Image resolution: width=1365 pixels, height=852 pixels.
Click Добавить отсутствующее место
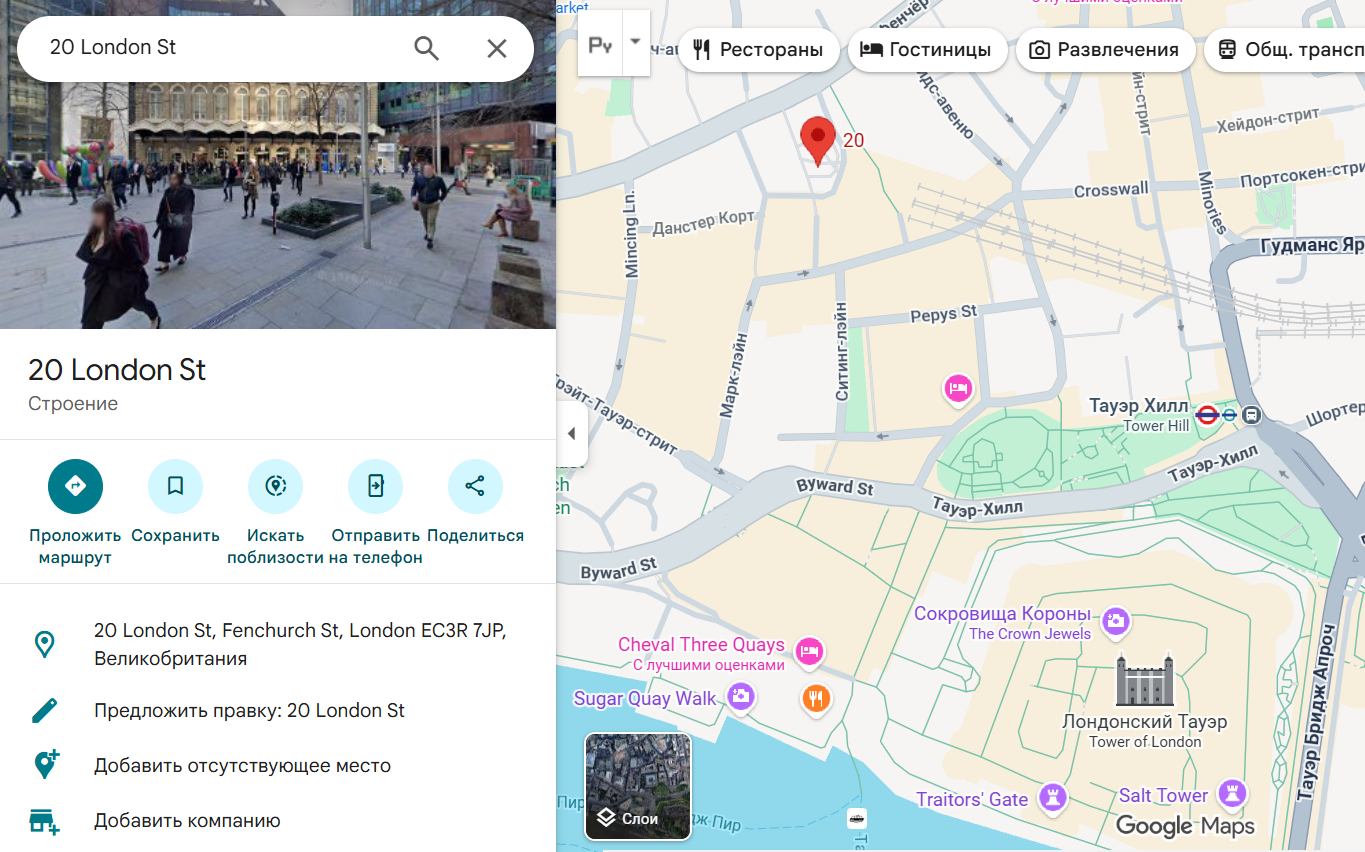coord(278,766)
